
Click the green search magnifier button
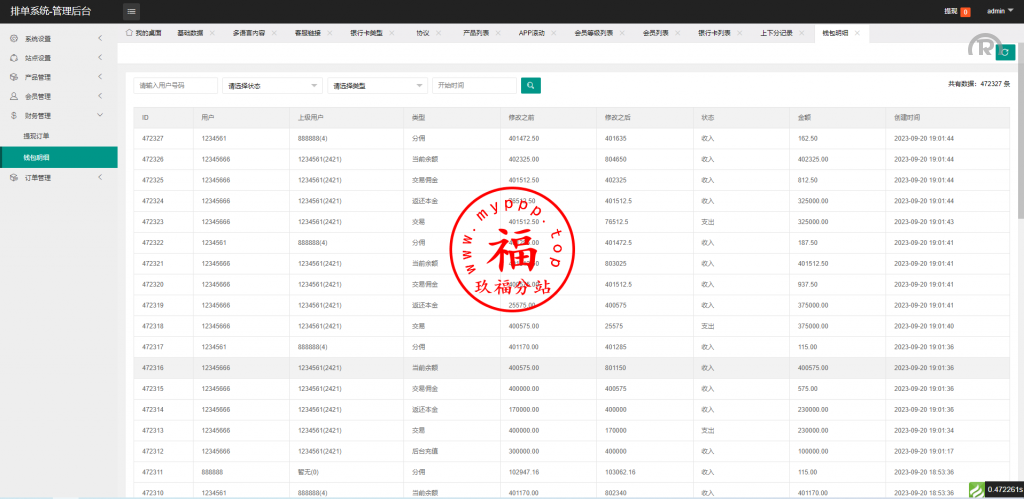click(531, 86)
